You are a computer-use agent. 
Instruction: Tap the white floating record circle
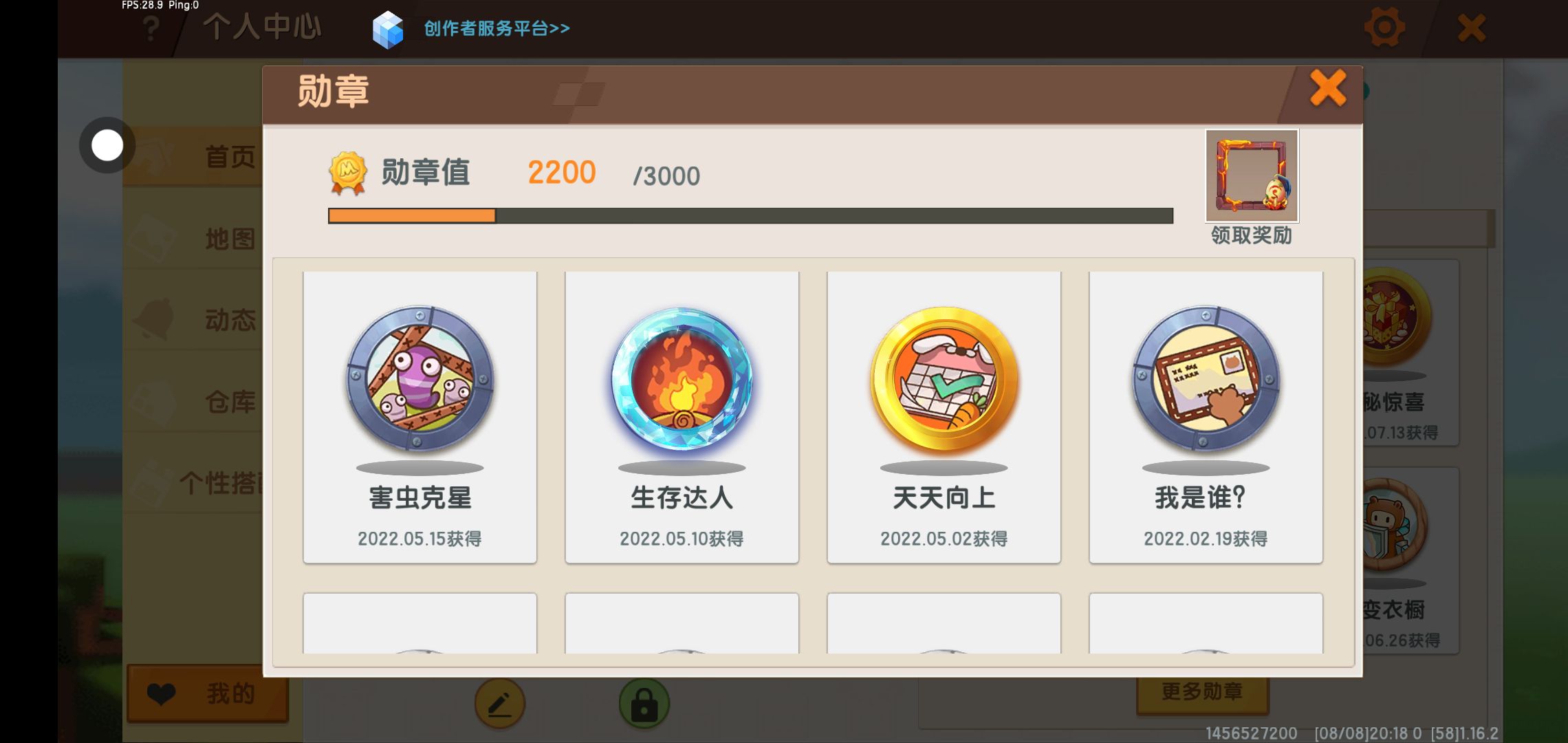point(107,145)
